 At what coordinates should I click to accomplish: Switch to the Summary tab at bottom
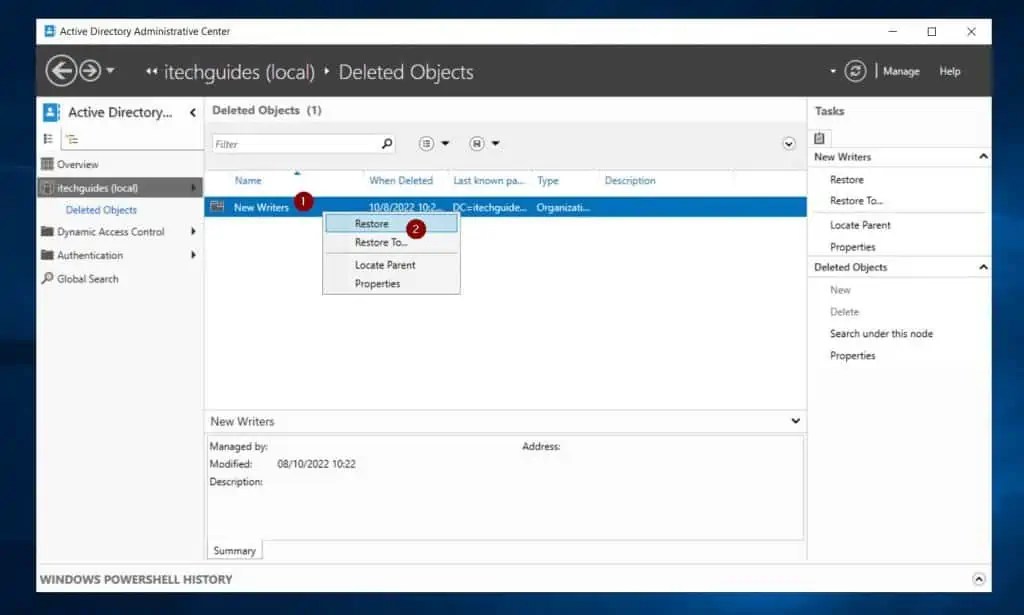[x=233, y=550]
